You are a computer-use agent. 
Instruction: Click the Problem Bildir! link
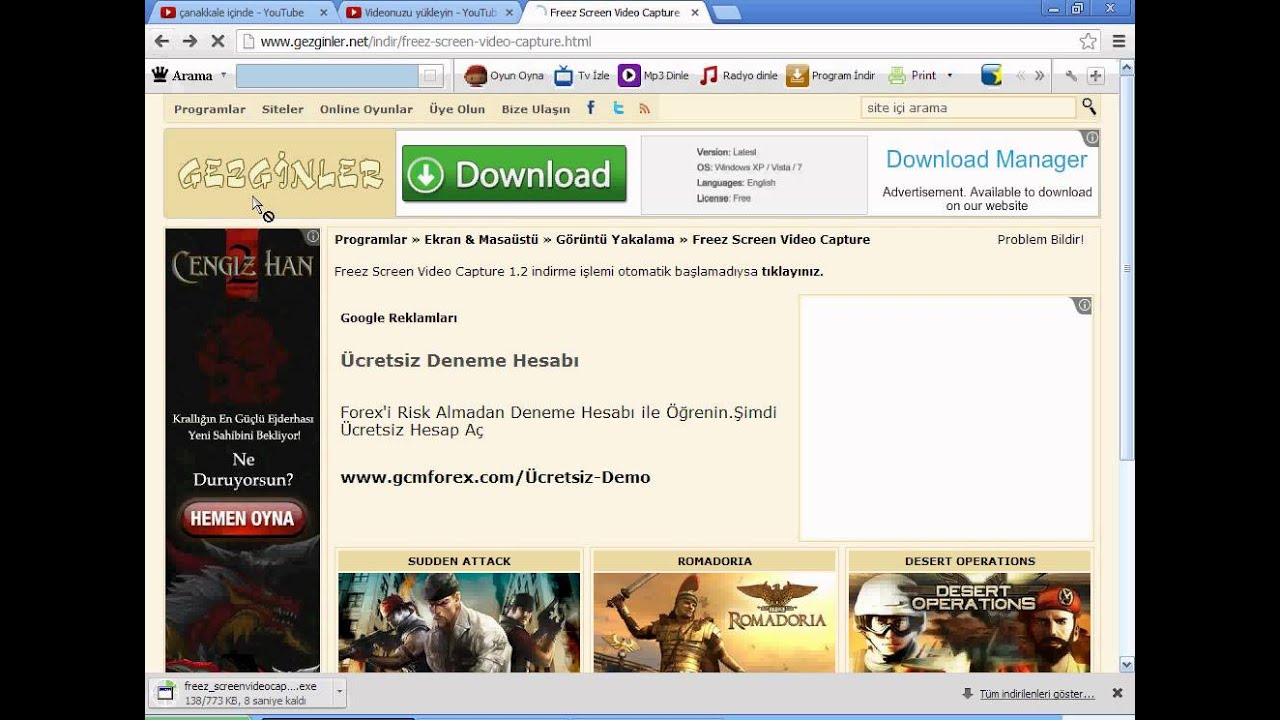[1040, 239]
